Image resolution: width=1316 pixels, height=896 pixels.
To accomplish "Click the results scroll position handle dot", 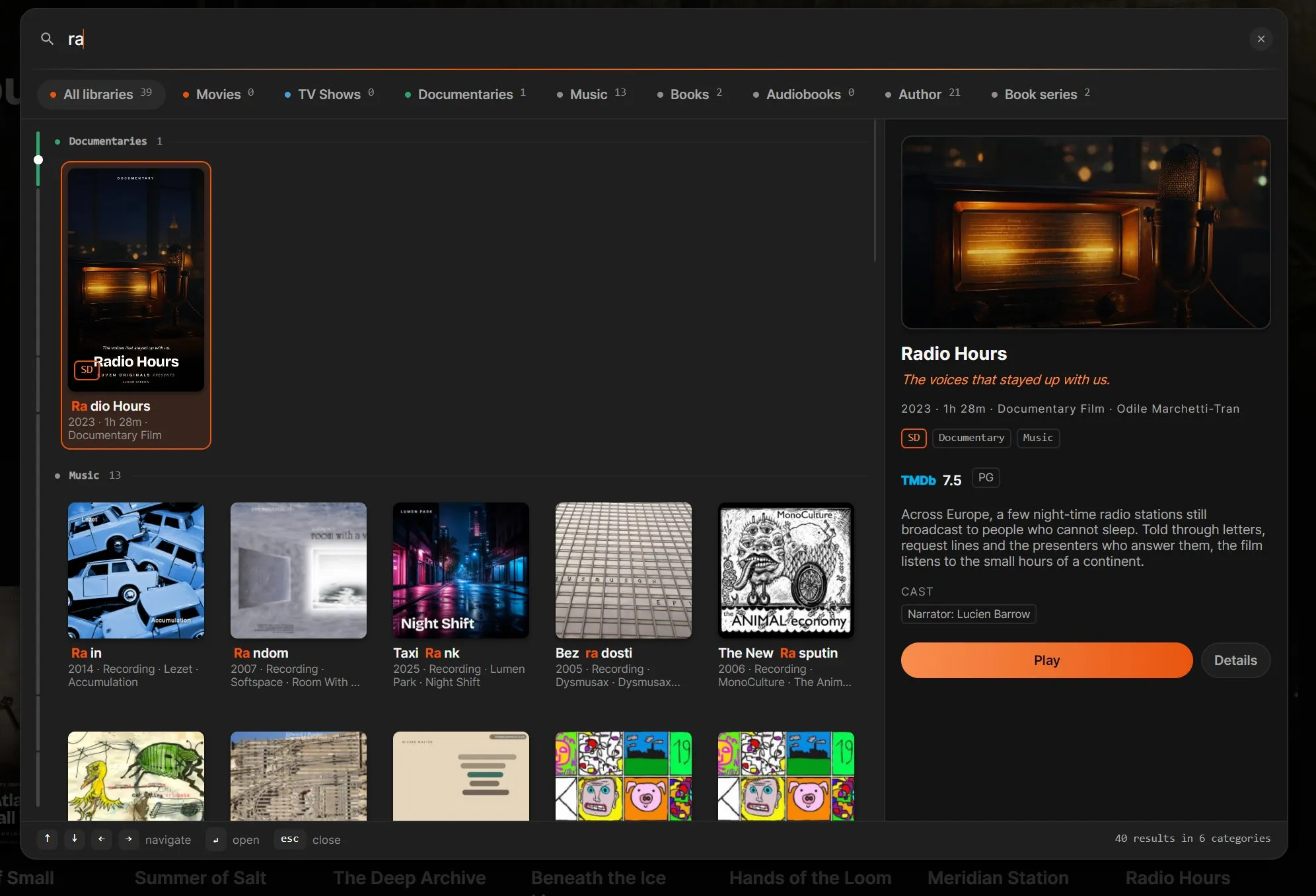I will point(38,160).
